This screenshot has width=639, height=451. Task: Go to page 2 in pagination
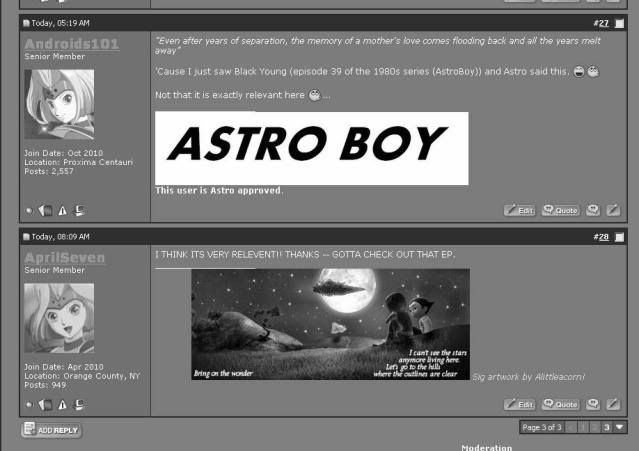[x=595, y=427]
